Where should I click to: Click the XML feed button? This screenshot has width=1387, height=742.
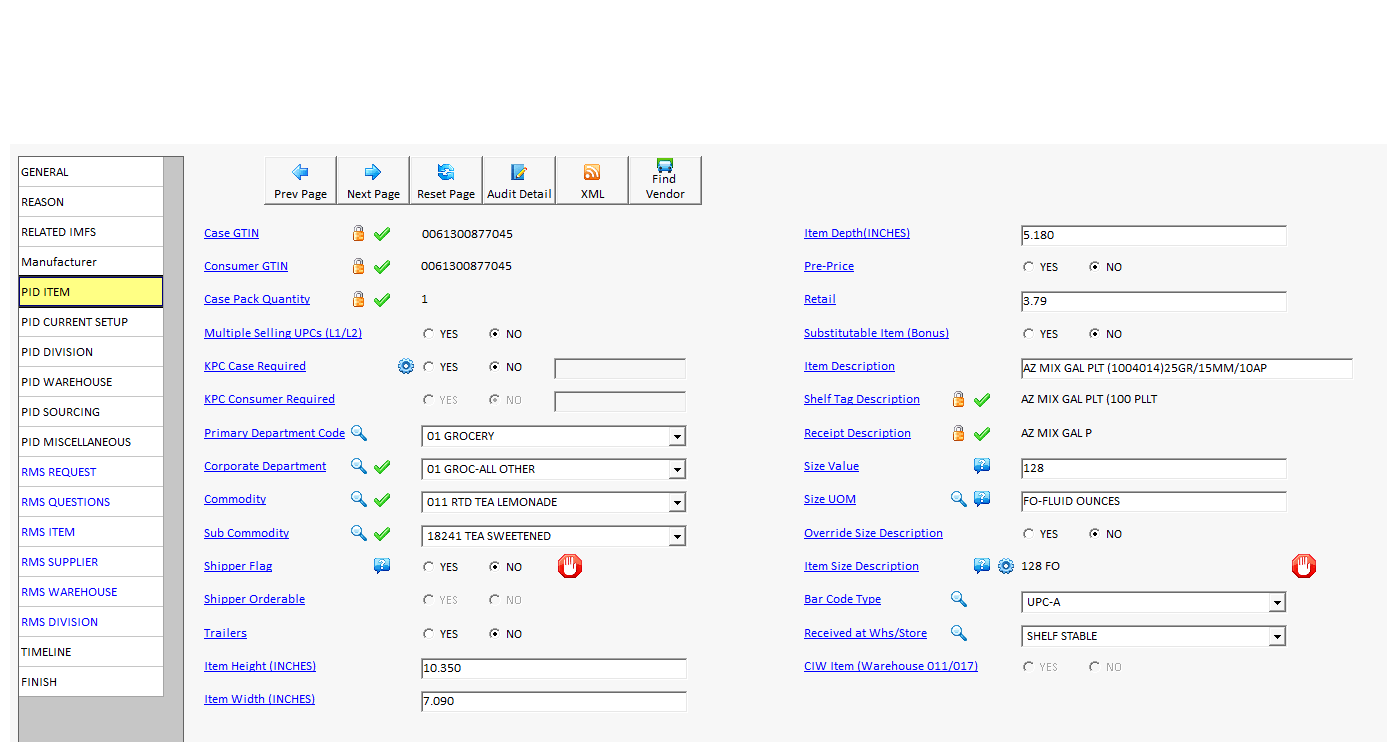click(x=592, y=181)
